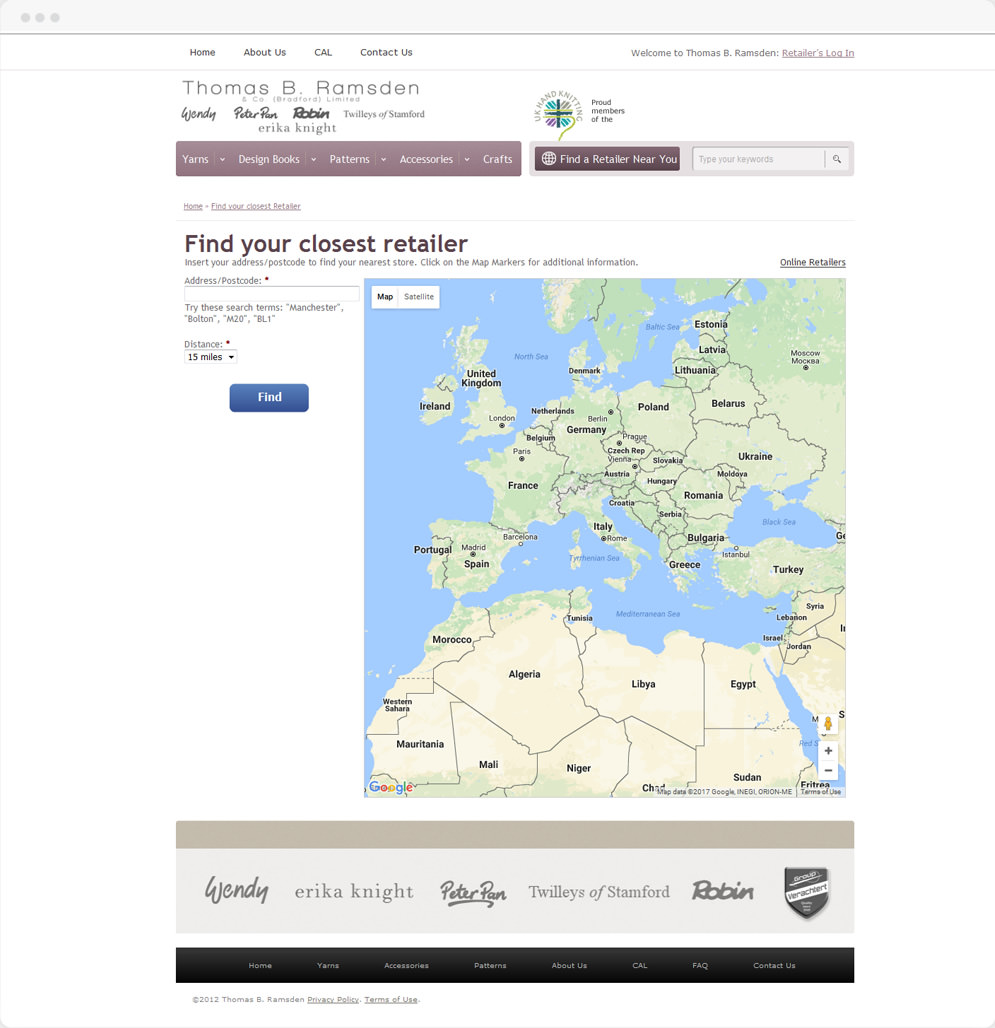Go to Home in top navigation
The width and height of the screenshot is (995, 1028).
[203, 52]
